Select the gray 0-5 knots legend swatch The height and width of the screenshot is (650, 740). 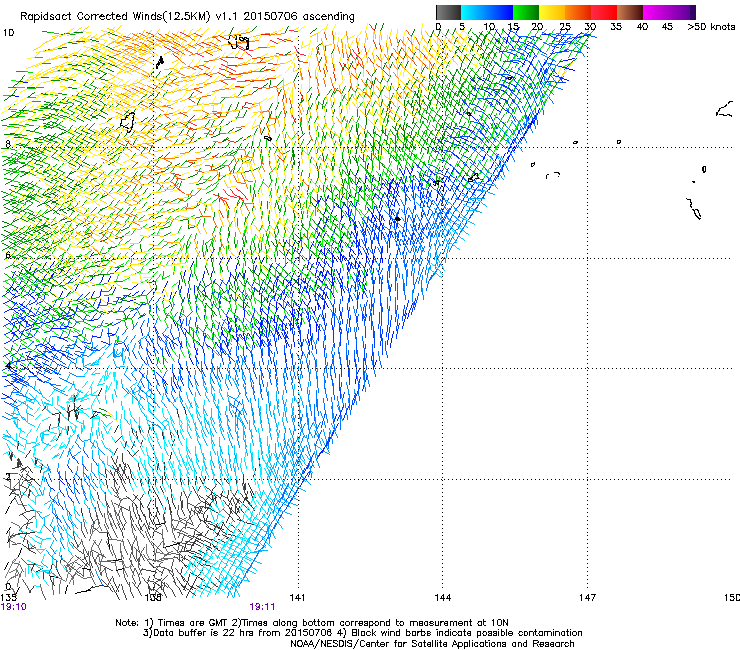[x=448, y=12]
